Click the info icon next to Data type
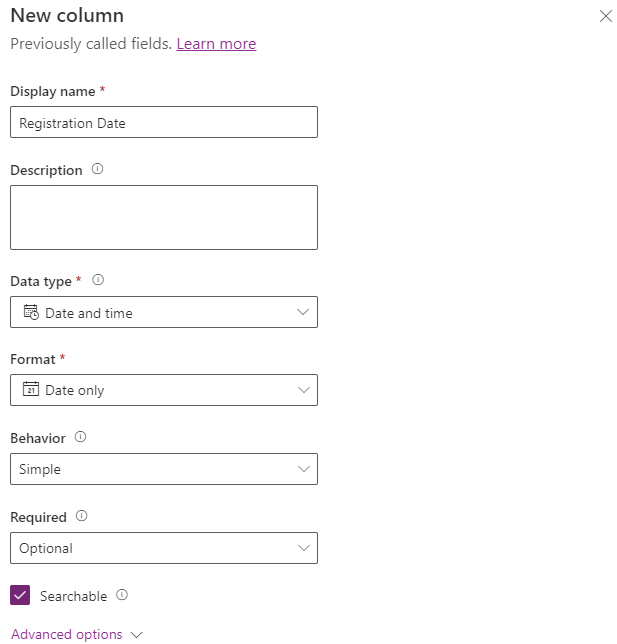617x644 pixels. click(98, 281)
